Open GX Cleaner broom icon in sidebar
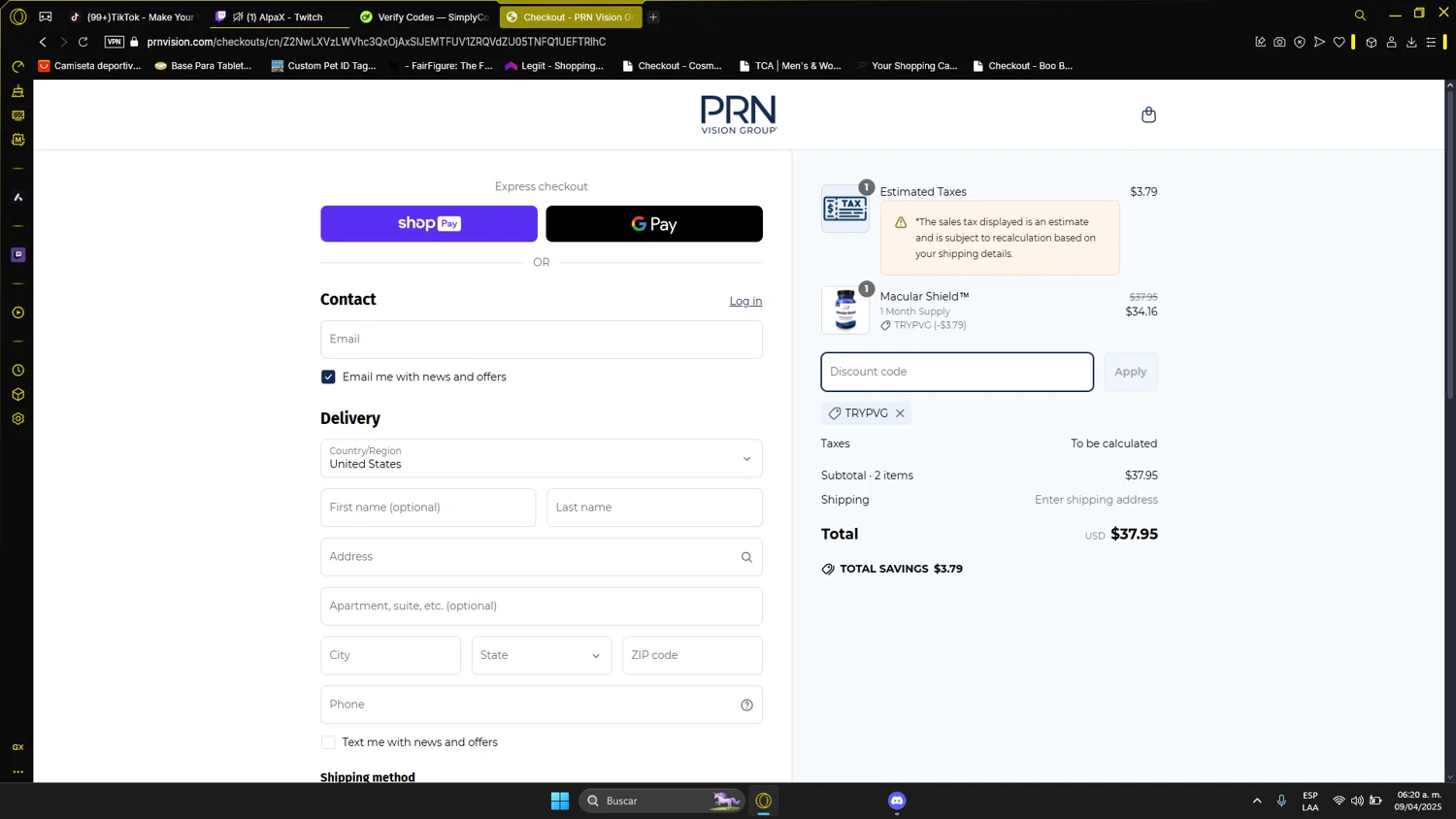The height and width of the screenshot is (819, 1456). tap(17, 91)
